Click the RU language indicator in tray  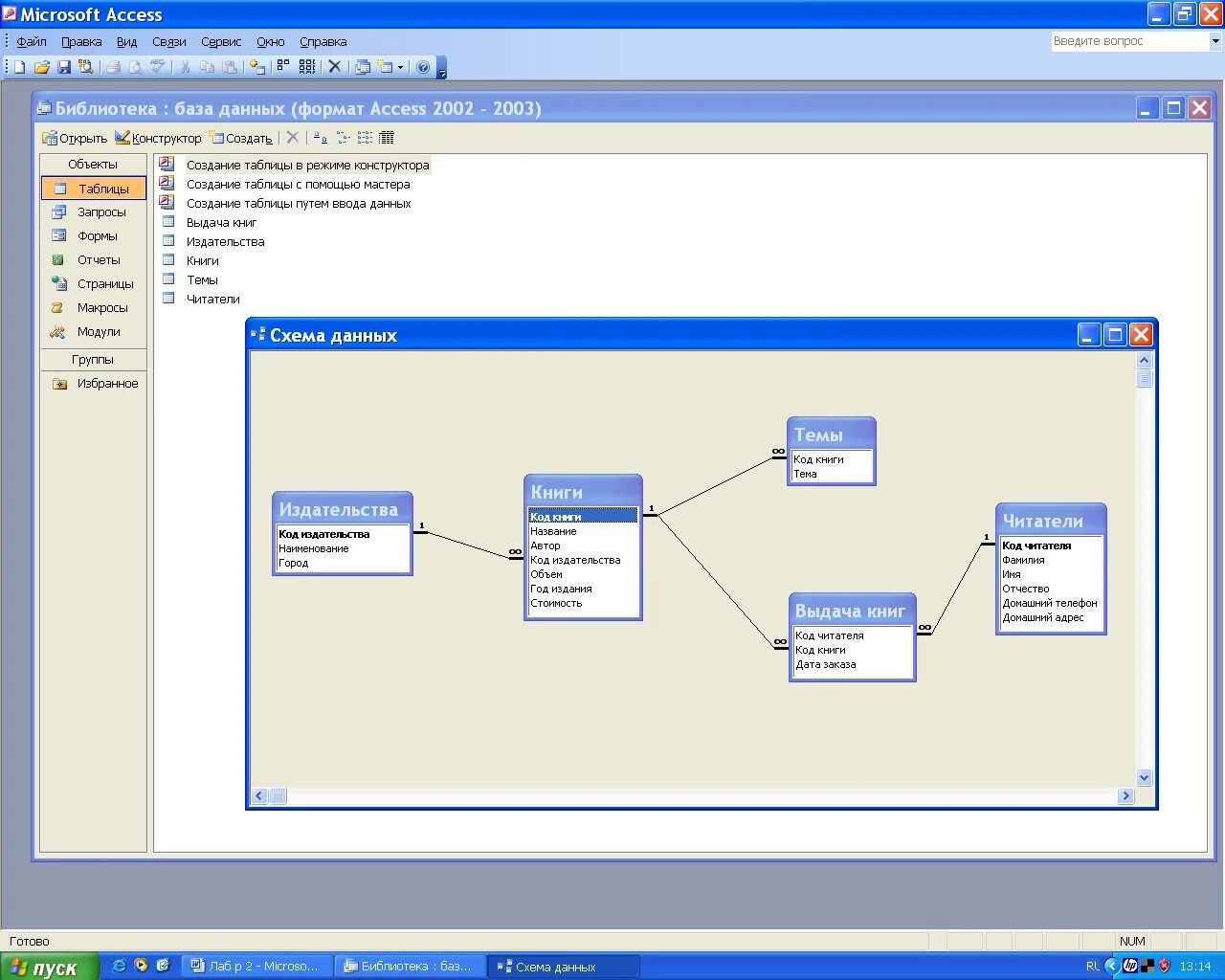click(1093, 967)
